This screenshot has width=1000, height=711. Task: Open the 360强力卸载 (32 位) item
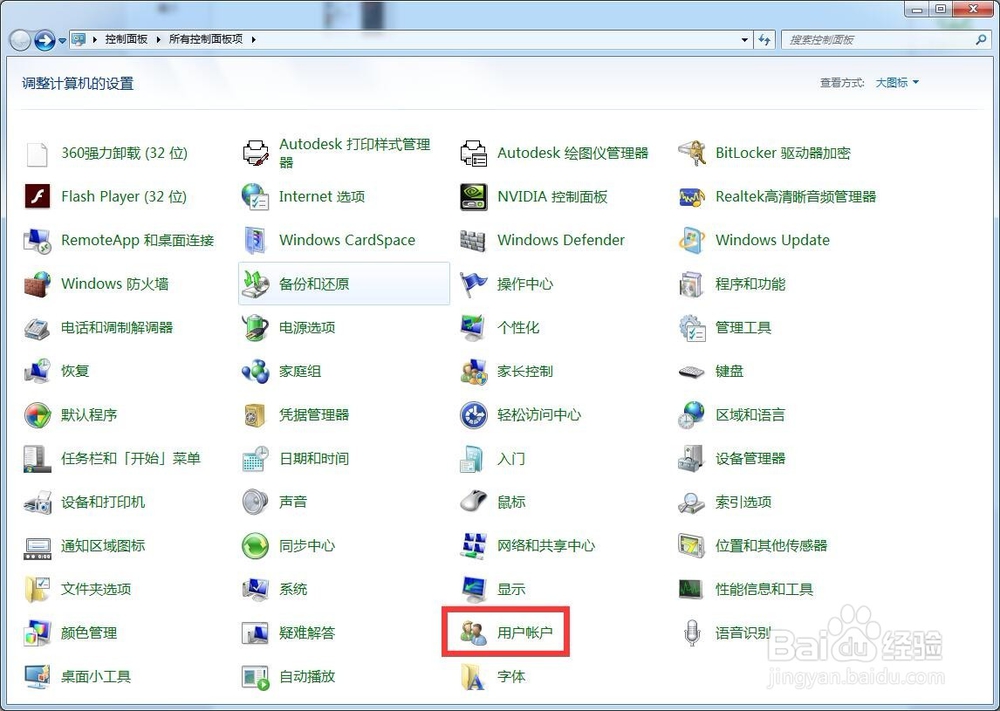[124, 153]
